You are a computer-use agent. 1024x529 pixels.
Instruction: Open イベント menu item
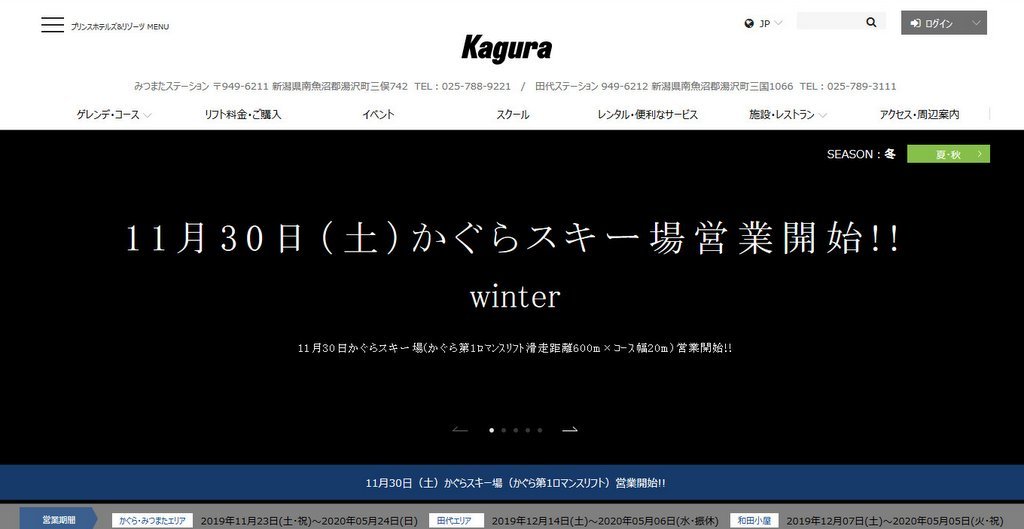(x=378, y=115)
